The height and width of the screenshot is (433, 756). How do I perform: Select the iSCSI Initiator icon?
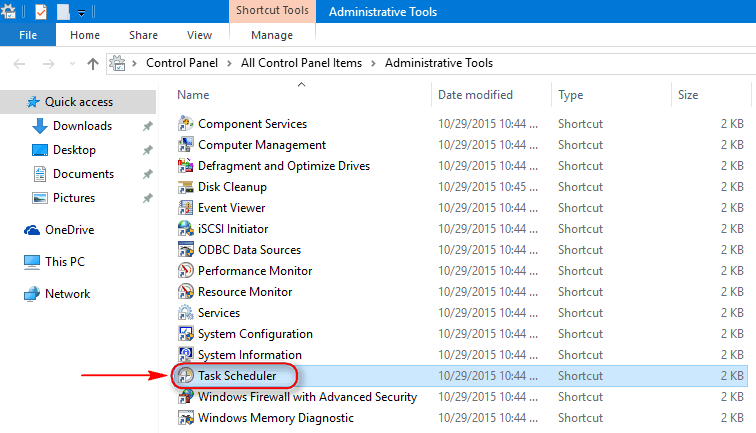click(186, 229)
